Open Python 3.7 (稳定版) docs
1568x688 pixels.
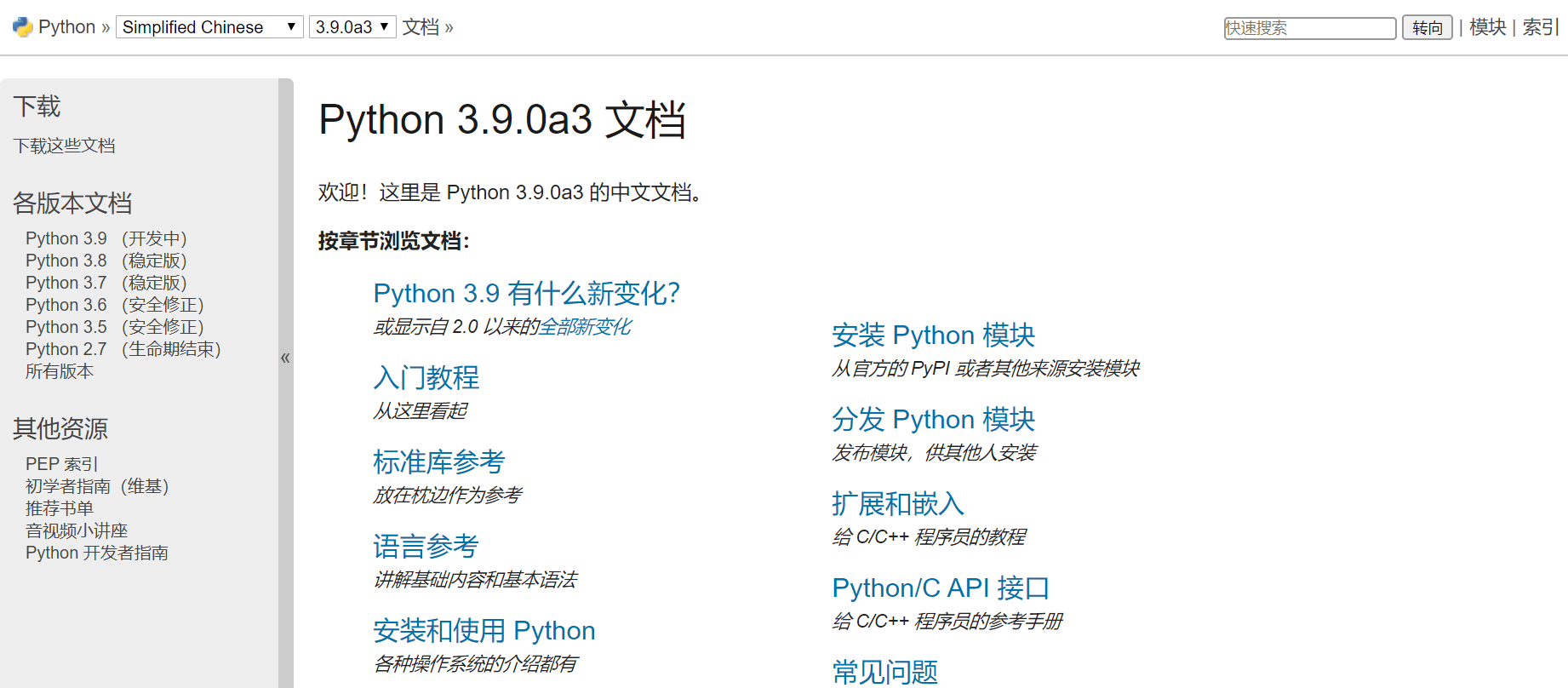106,283
